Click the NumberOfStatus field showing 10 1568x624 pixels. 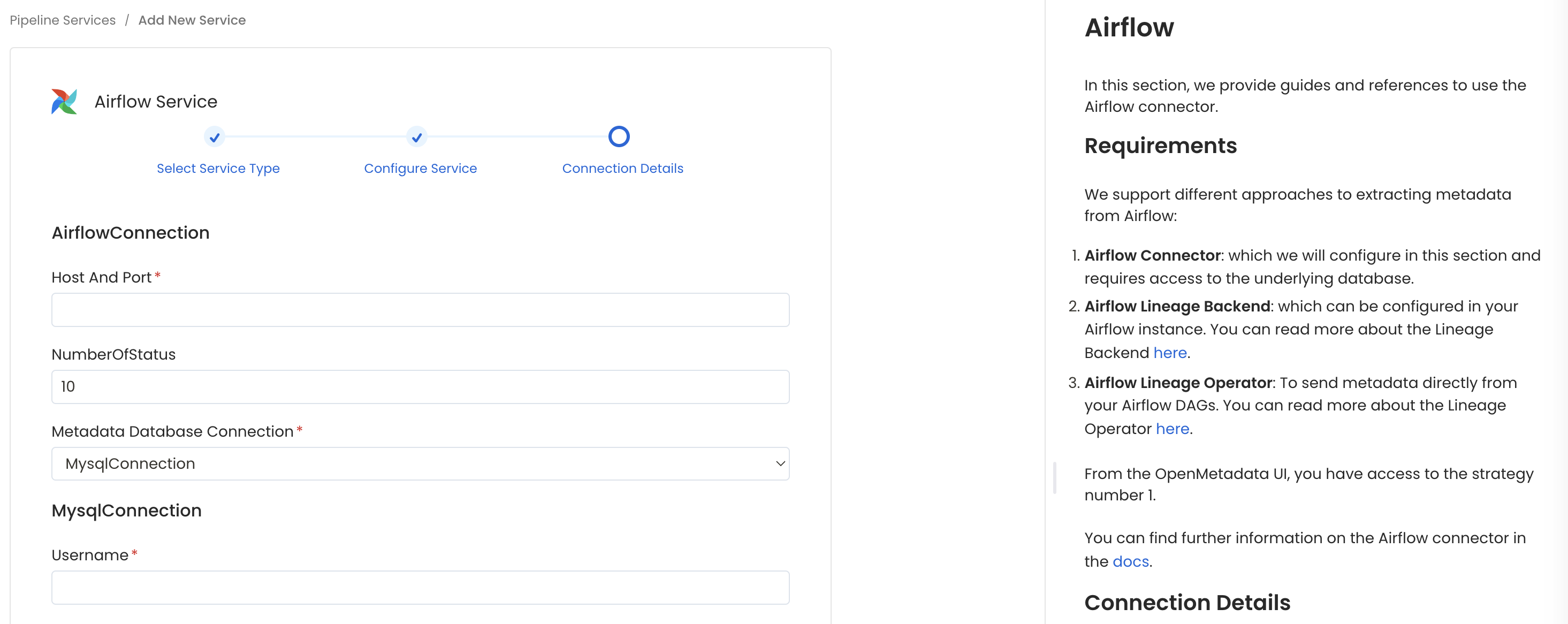[421, 386]
